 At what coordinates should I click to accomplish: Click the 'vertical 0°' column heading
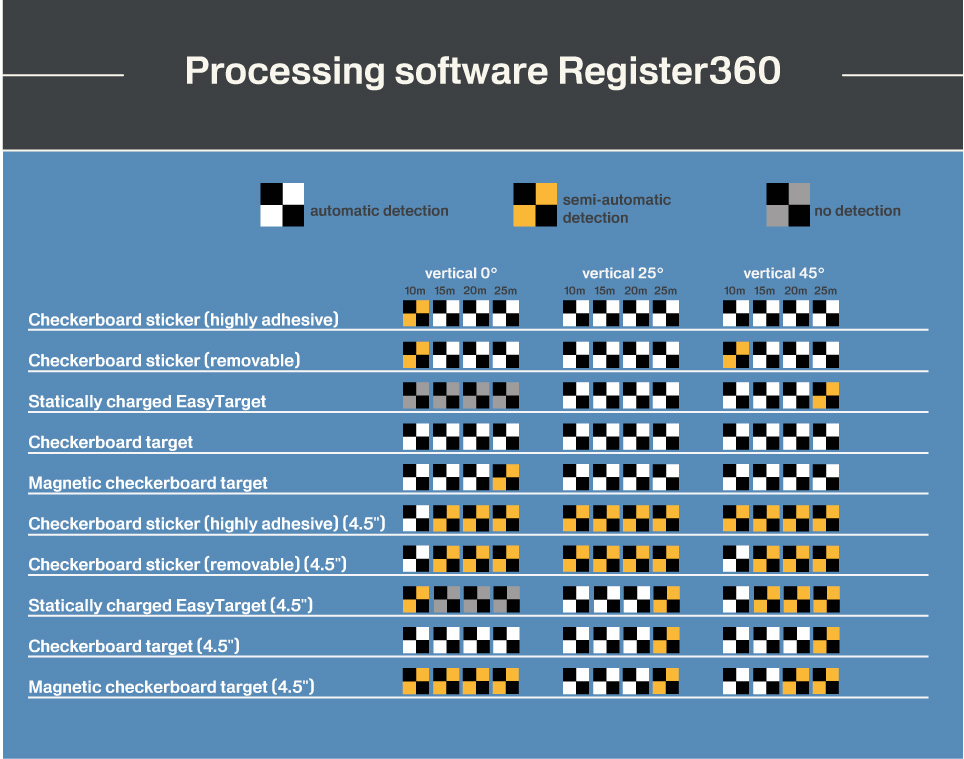pos(461,273)
